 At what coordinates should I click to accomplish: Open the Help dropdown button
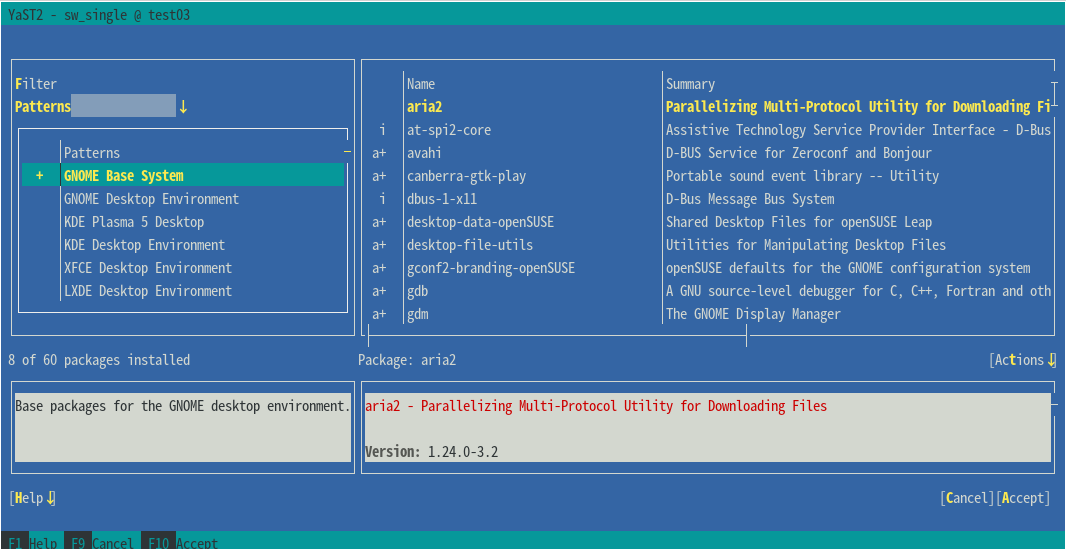tap(33, 498)
